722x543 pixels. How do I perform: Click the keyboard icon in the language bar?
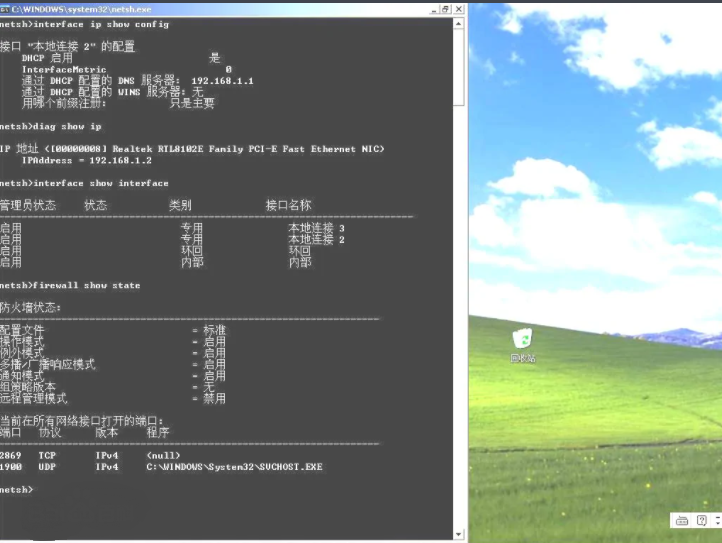682,520
